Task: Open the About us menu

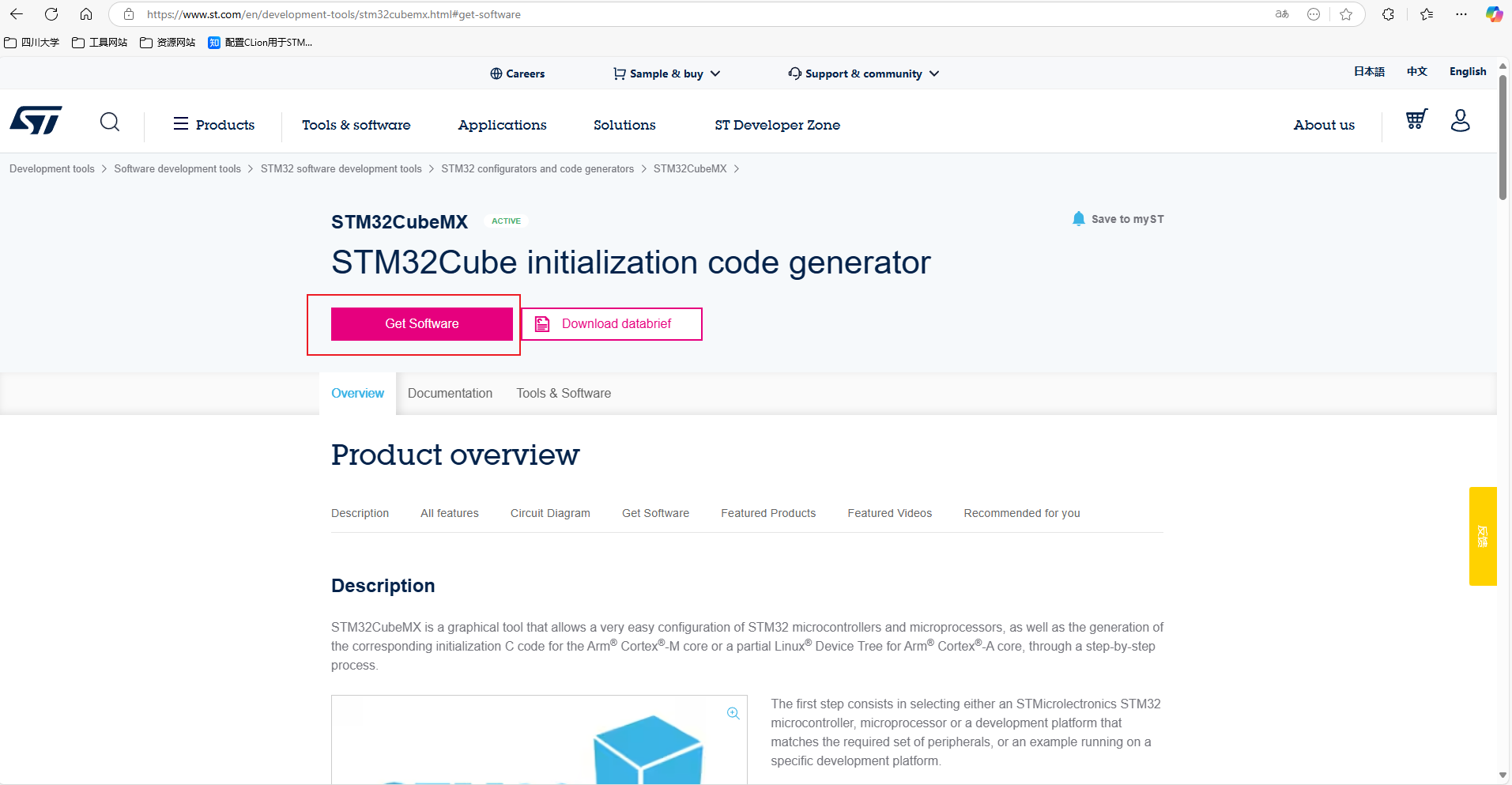Action: pyautogui.click(x=1324, y=125)
